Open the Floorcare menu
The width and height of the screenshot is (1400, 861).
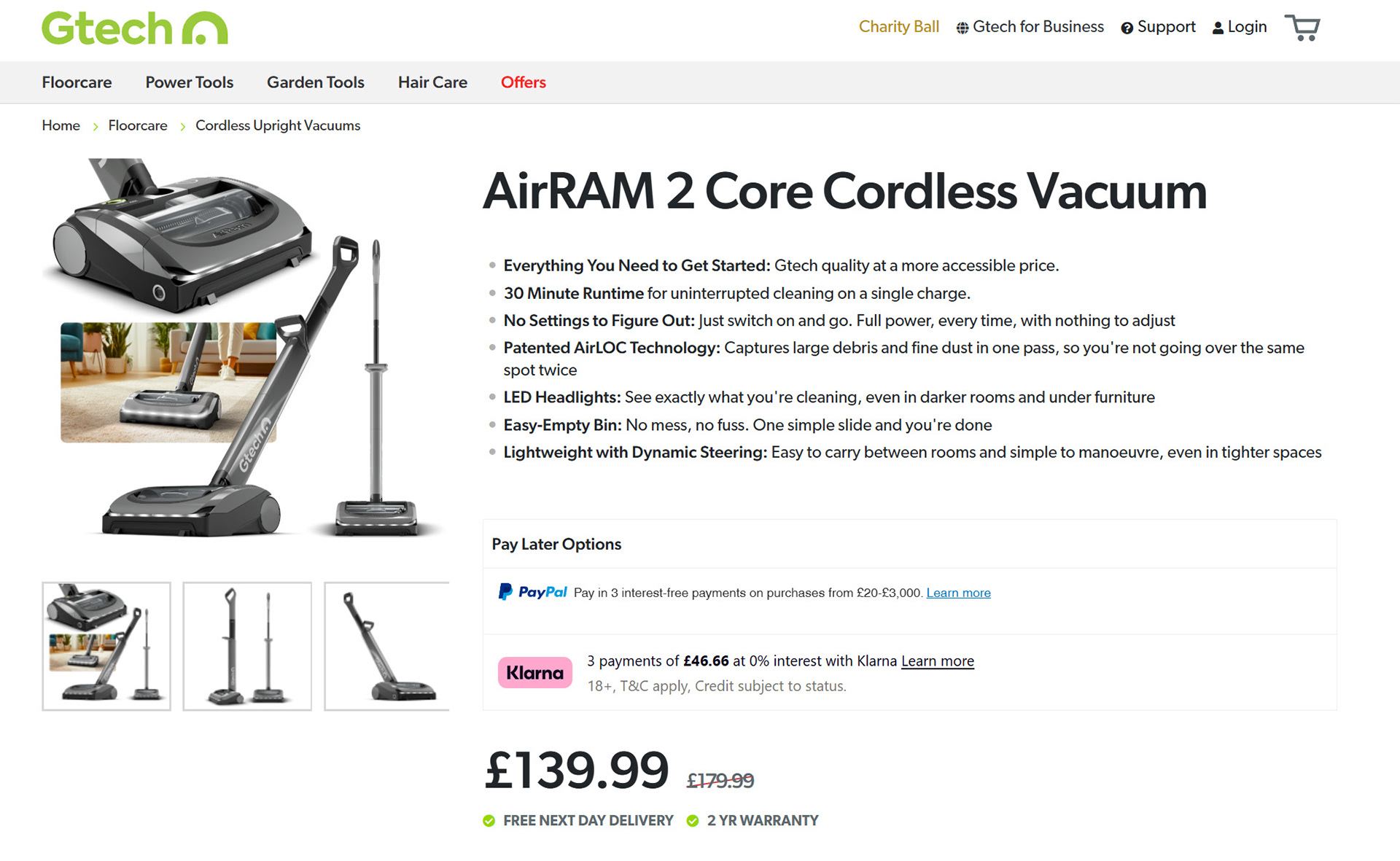77,82
